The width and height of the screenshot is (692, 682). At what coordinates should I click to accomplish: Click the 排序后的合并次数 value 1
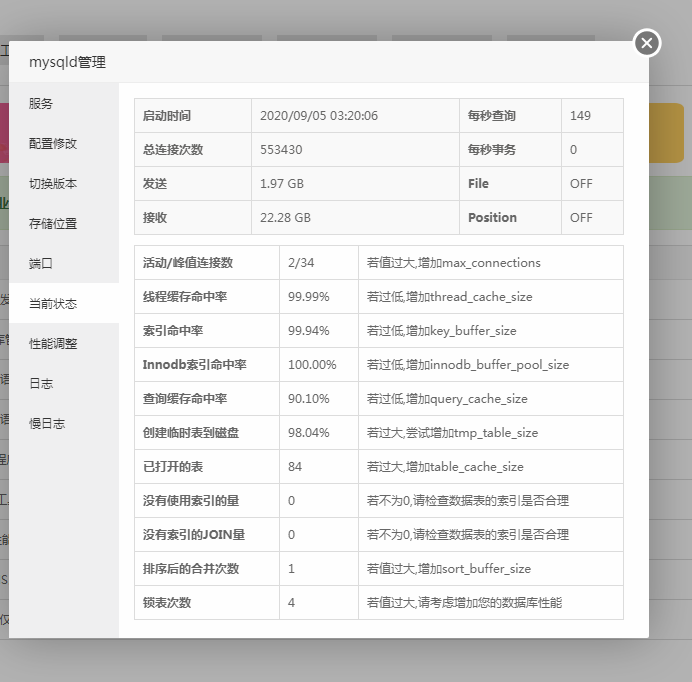[x=291, y=569]
